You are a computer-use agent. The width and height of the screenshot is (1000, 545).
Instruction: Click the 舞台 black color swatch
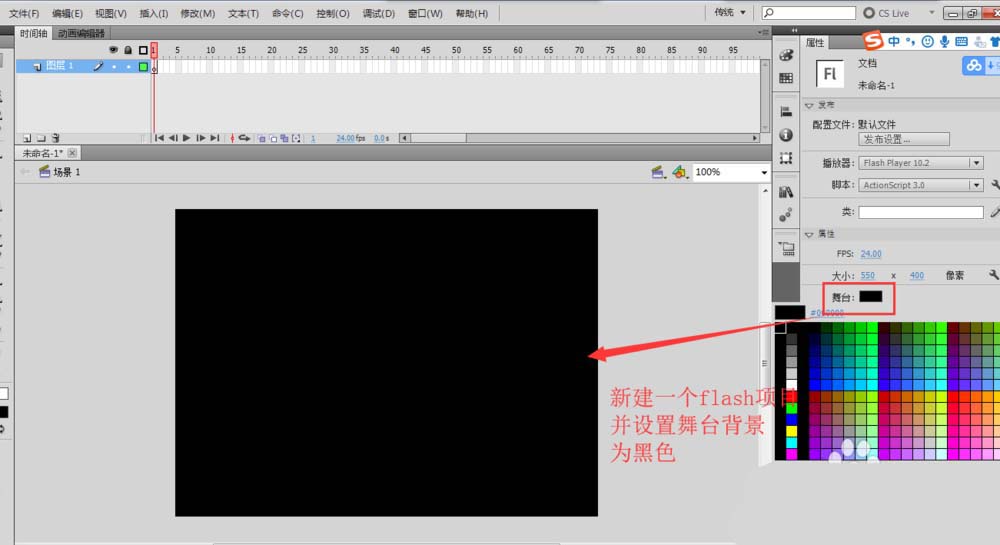871,296
